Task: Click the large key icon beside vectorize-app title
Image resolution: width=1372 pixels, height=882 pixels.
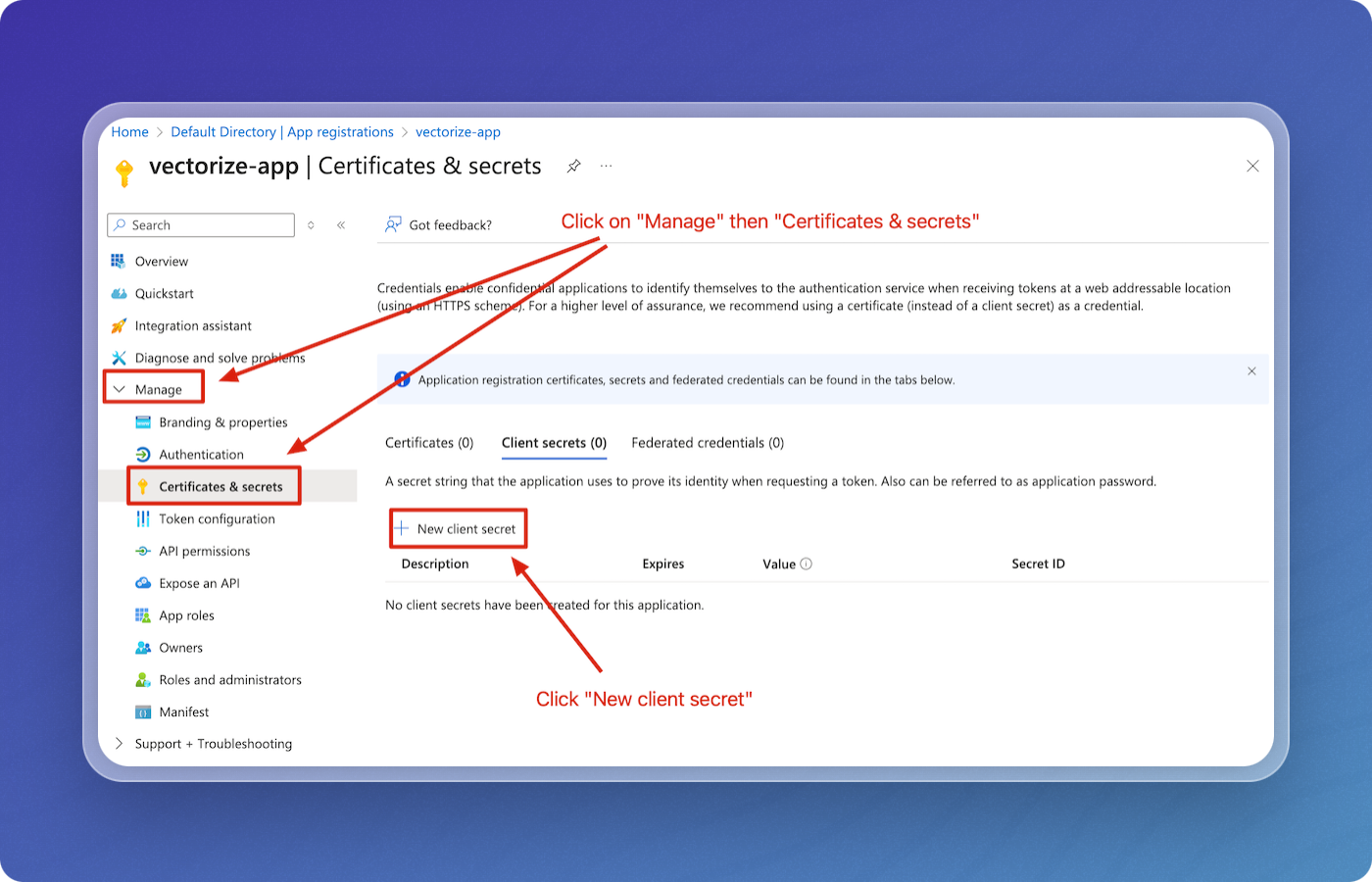Action: point(124,172)
